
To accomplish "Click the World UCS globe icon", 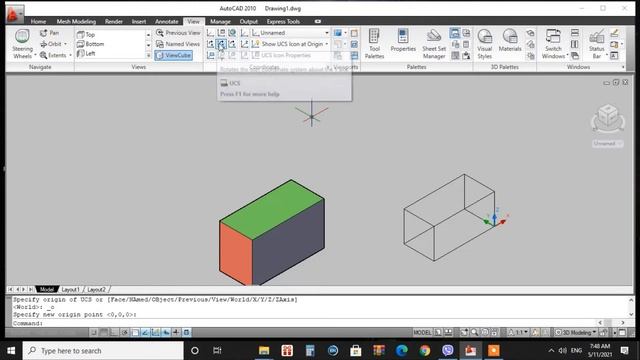I will click(x=232, y=33).
